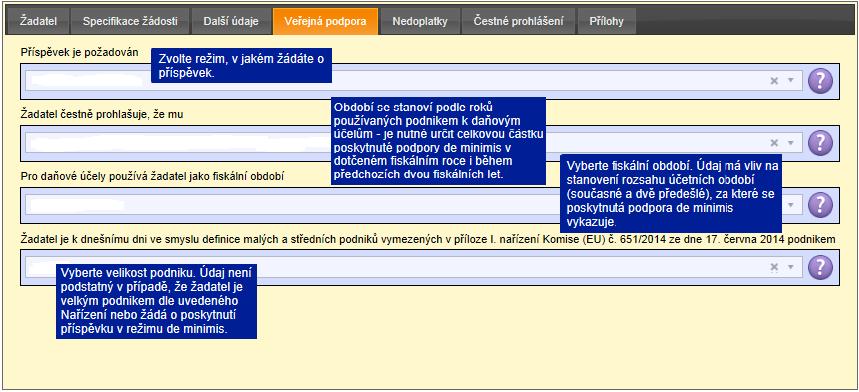Screen dimensions: 859x392
Task: Clear the 'Žadatel čestně prohlašuje' selection
Action: pyautogui.click(x=774, y=143)
